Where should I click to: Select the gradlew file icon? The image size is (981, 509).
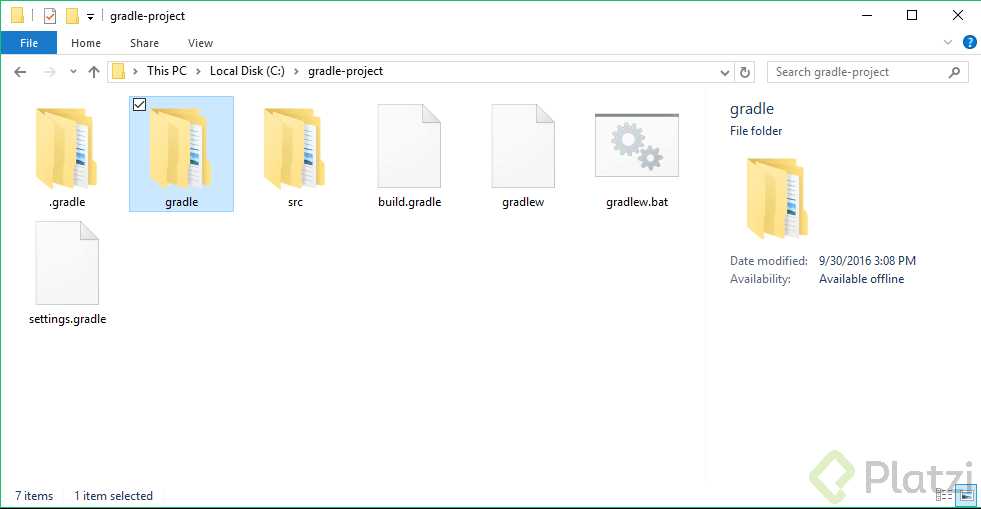(523, 146)
